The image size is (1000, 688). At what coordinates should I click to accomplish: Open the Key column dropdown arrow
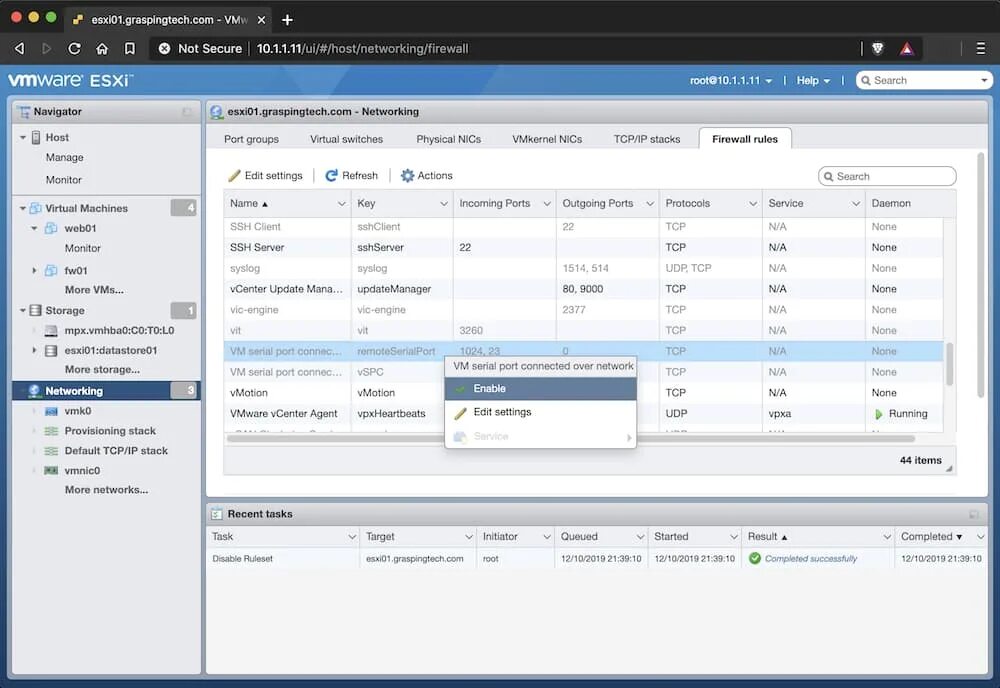(443, 203)
